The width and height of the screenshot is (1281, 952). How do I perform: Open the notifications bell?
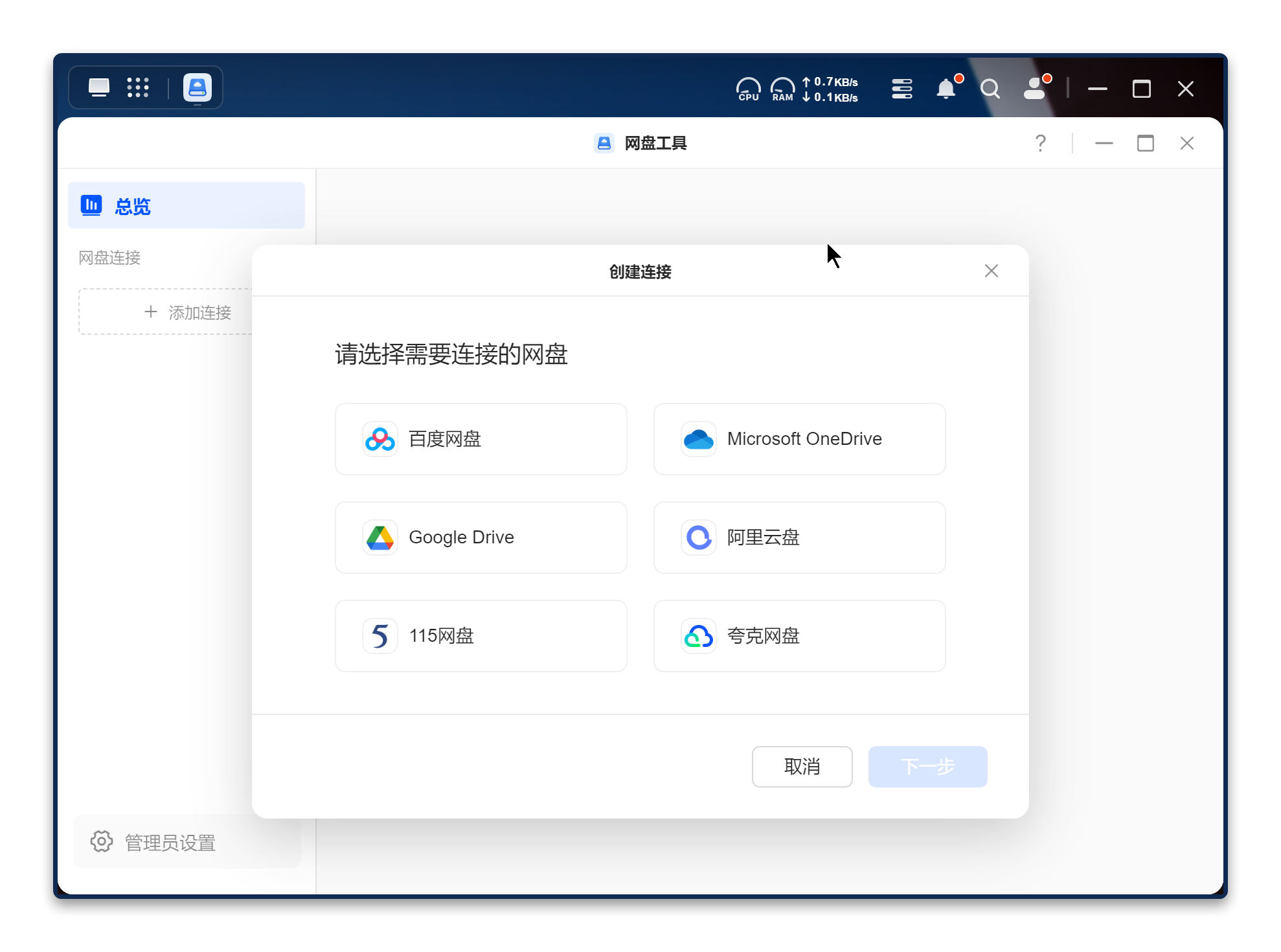click(946, 89)
